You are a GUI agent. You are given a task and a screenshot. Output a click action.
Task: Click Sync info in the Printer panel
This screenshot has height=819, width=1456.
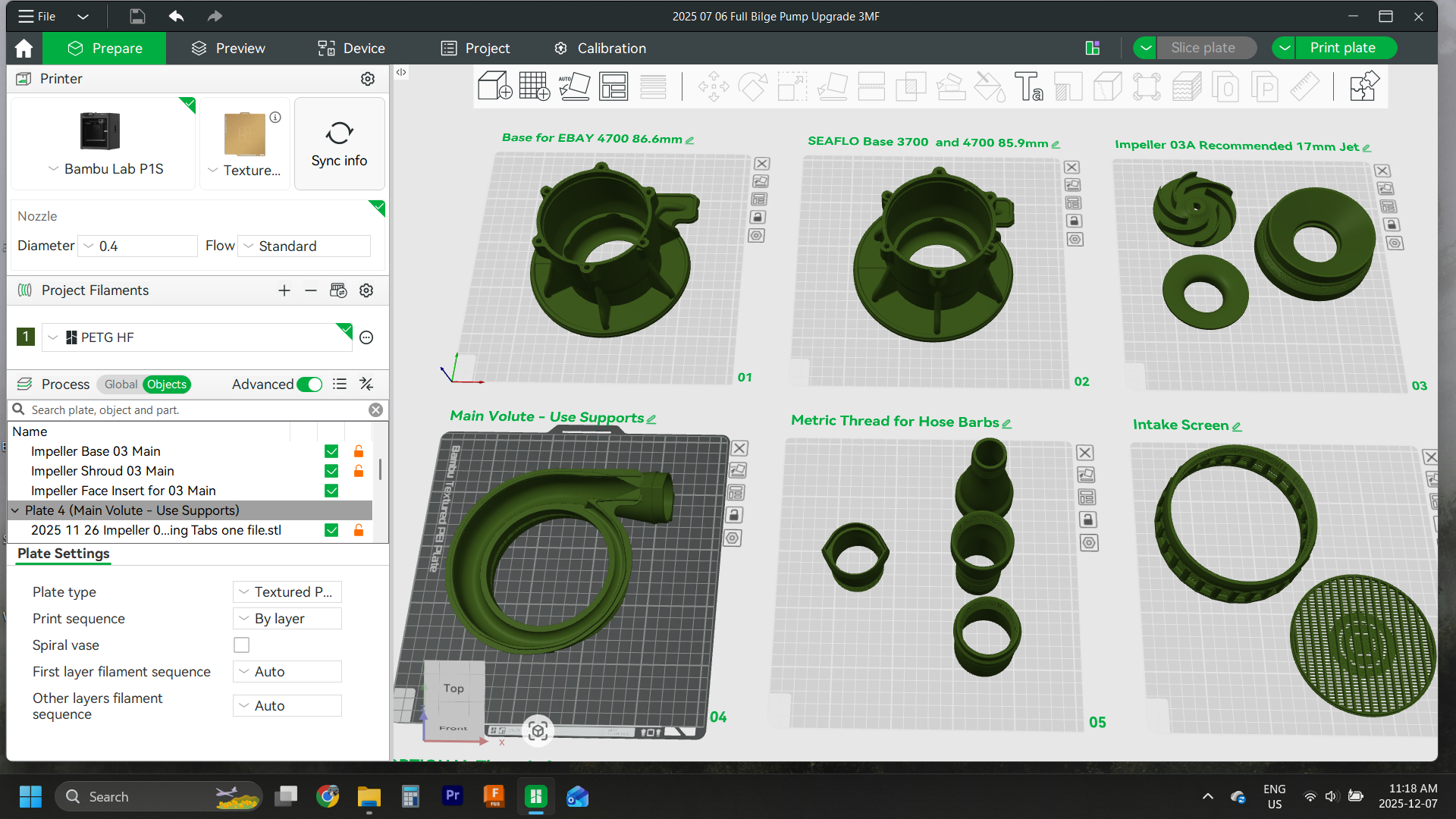tap(339, 143)
